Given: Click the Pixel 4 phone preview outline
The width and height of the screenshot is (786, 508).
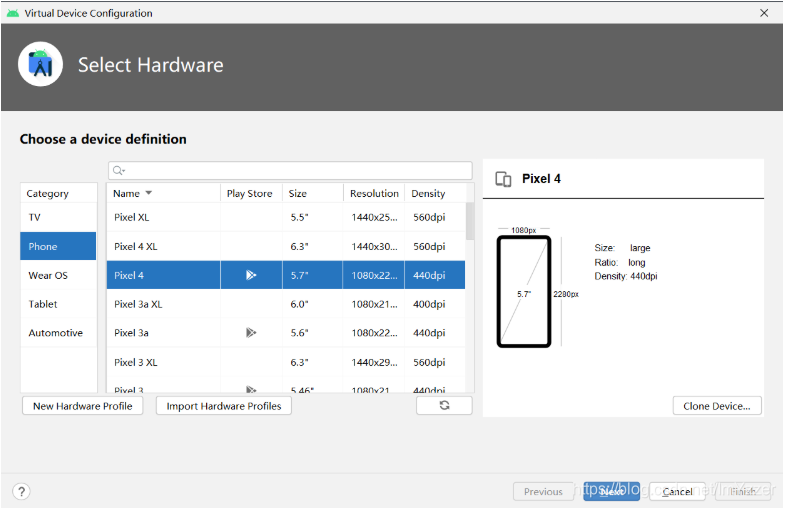Looking at the screenshot, I should (524, 291).
